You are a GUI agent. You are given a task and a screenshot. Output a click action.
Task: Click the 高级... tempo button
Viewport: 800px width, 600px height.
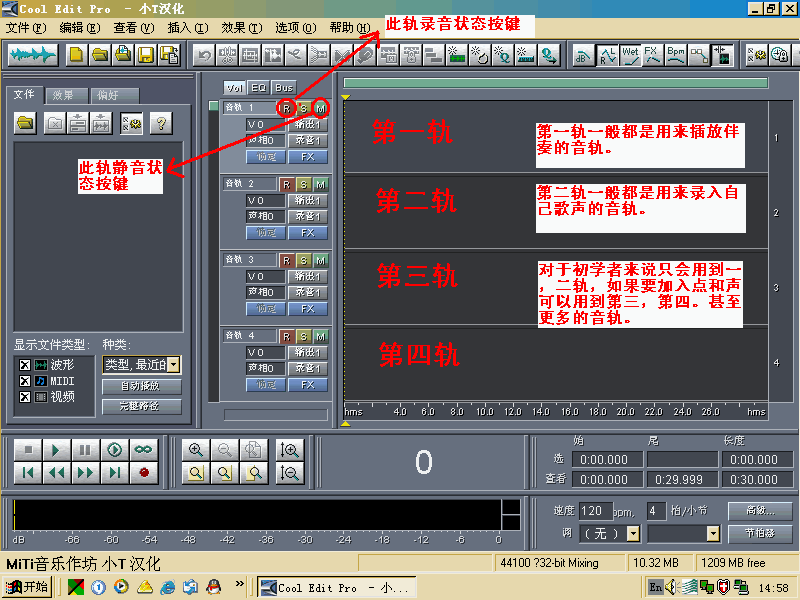pos(760,510)
